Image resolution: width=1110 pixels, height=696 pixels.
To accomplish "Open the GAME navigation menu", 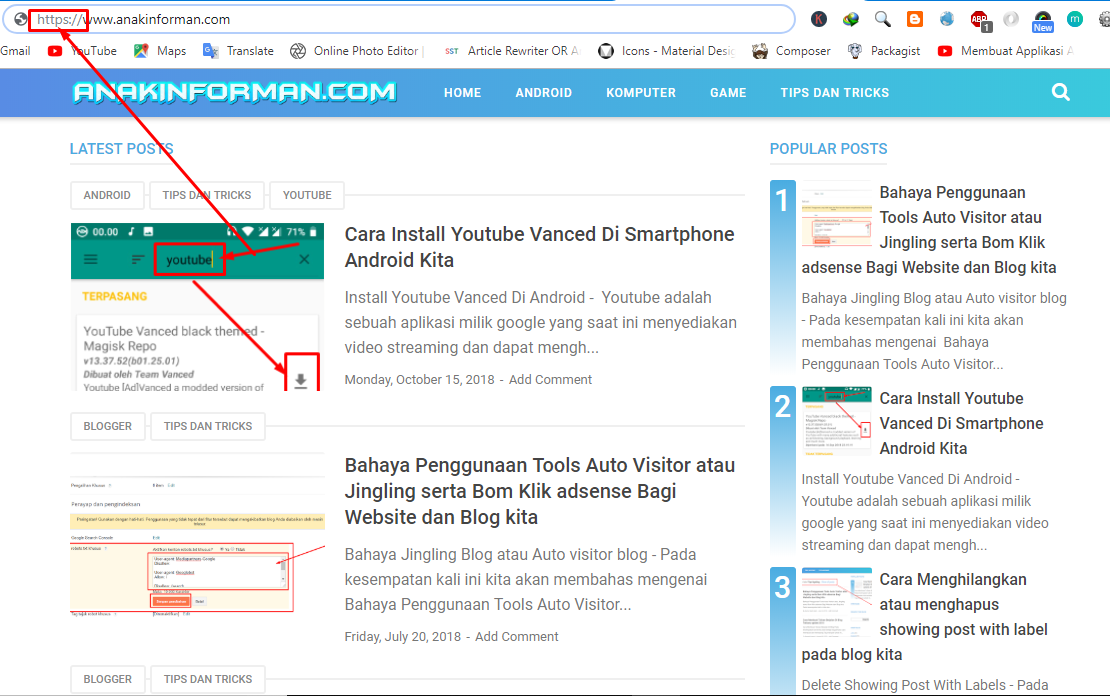I will (728, 93).
